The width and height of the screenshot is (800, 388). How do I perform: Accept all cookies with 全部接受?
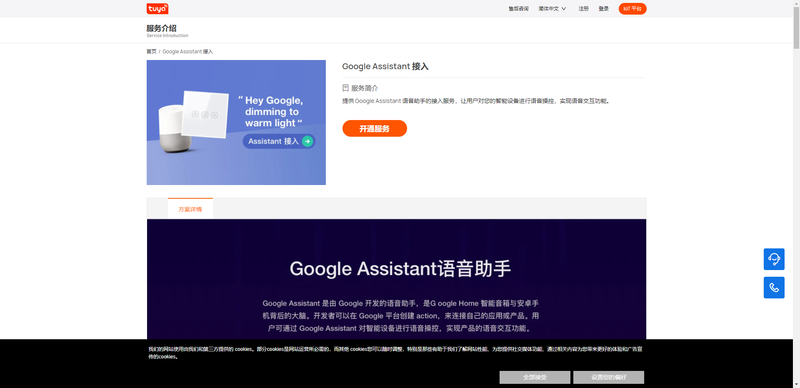(535, 377)
